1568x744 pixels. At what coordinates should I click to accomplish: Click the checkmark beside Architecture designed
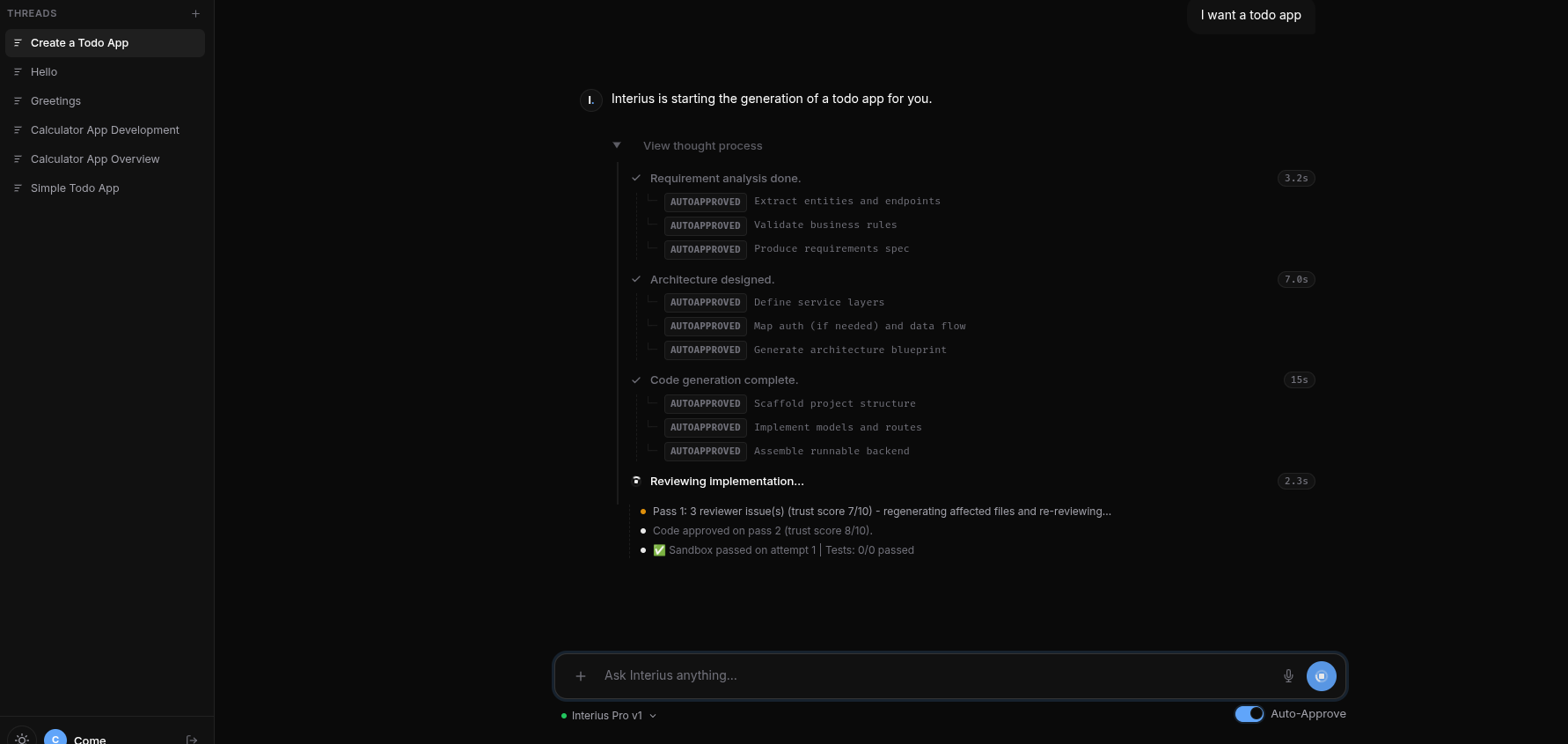(x=636, y=279)
